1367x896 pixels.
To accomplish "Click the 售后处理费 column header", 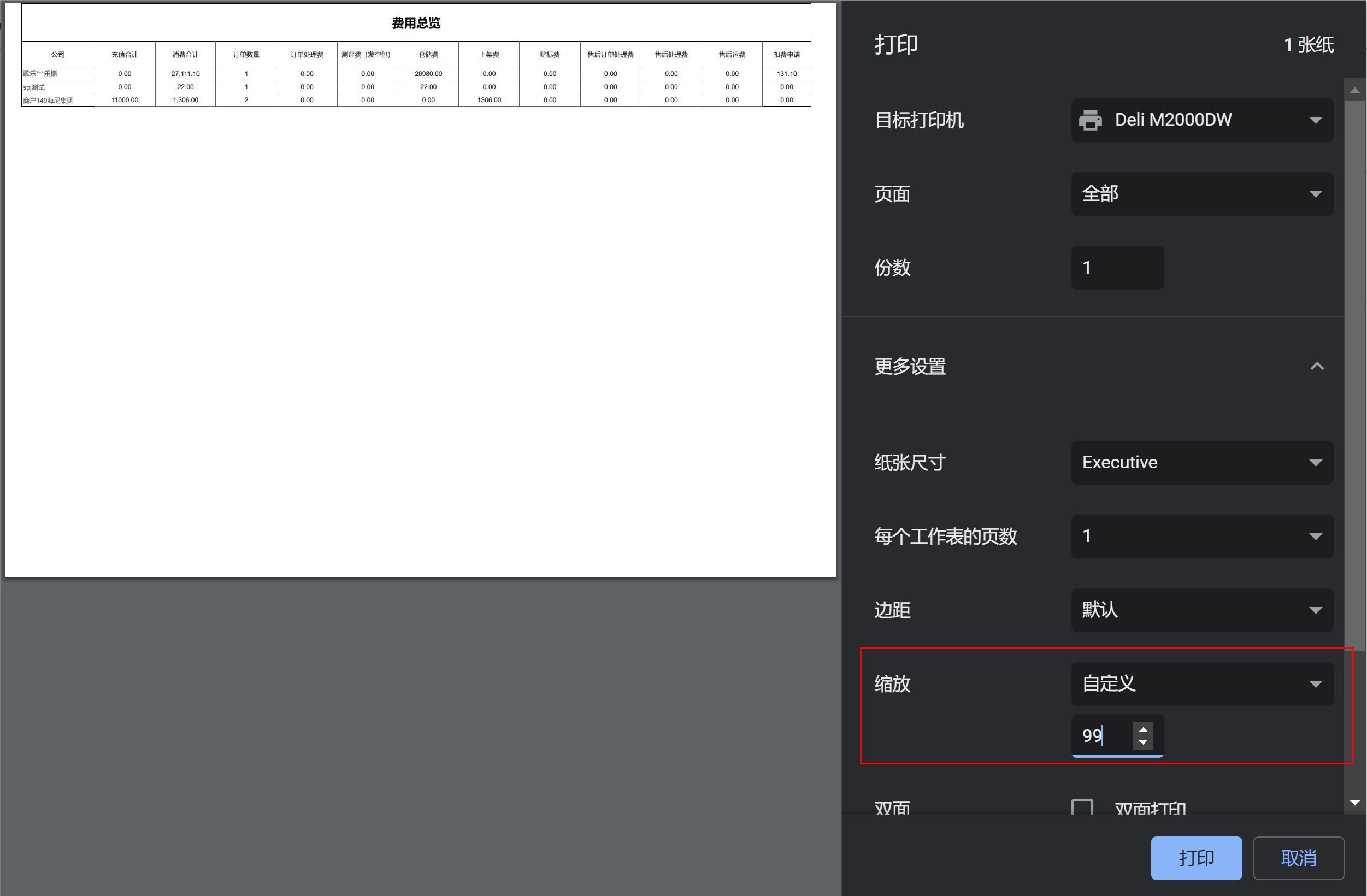I will pyautogui.click(x=671, y=55).
